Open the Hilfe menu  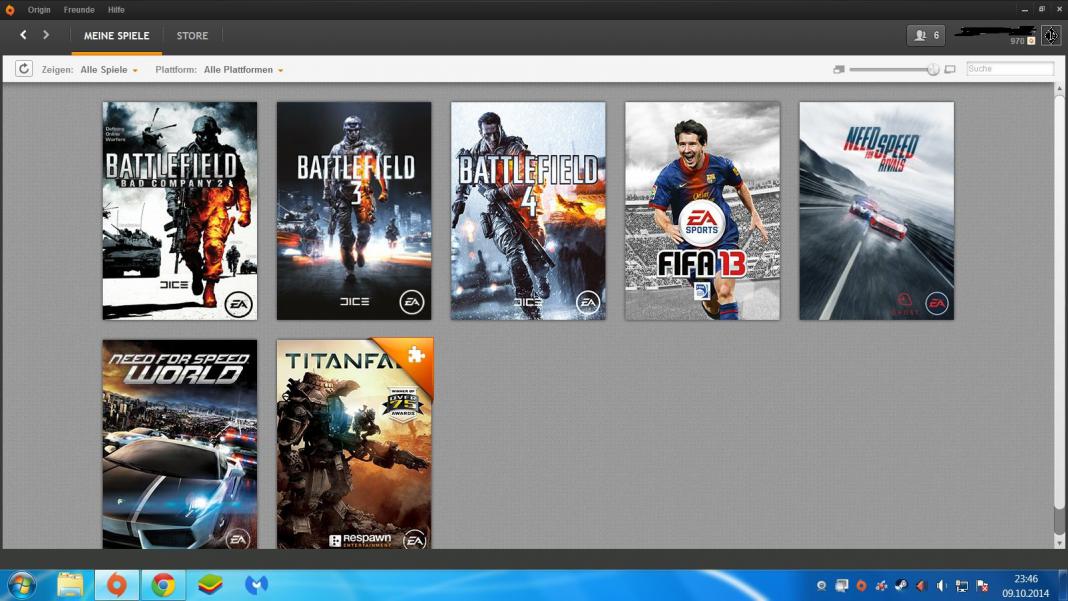[x=116, y=9]
